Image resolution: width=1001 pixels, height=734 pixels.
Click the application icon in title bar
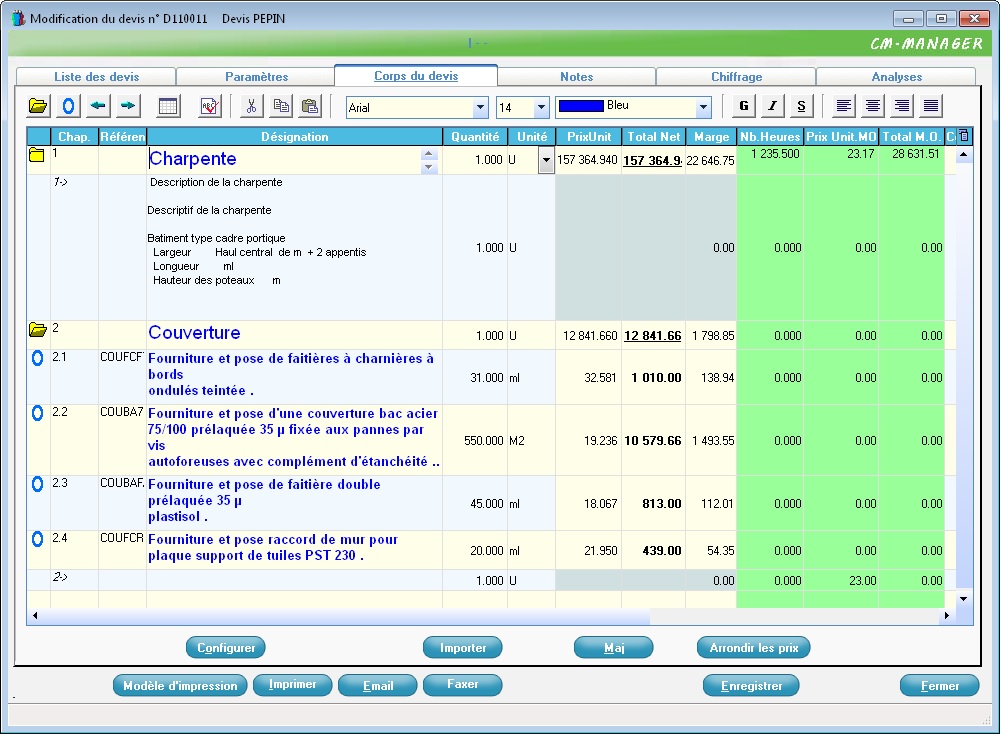pos(19,18)
